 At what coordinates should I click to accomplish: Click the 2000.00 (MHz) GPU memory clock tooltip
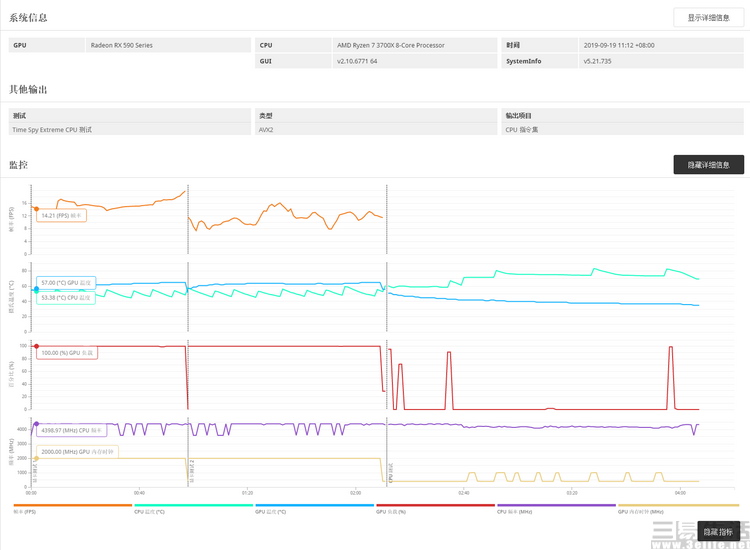click(77, 451)
